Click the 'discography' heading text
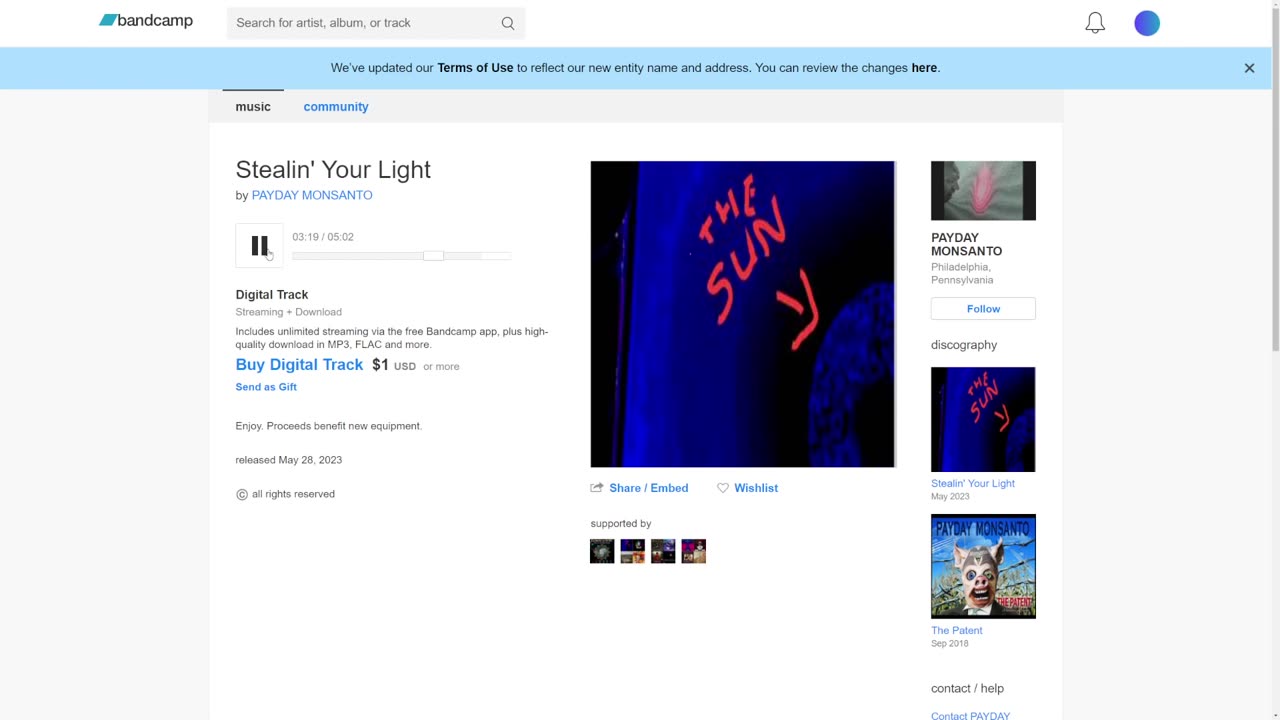1280x720 pixels. click(964, 345)
